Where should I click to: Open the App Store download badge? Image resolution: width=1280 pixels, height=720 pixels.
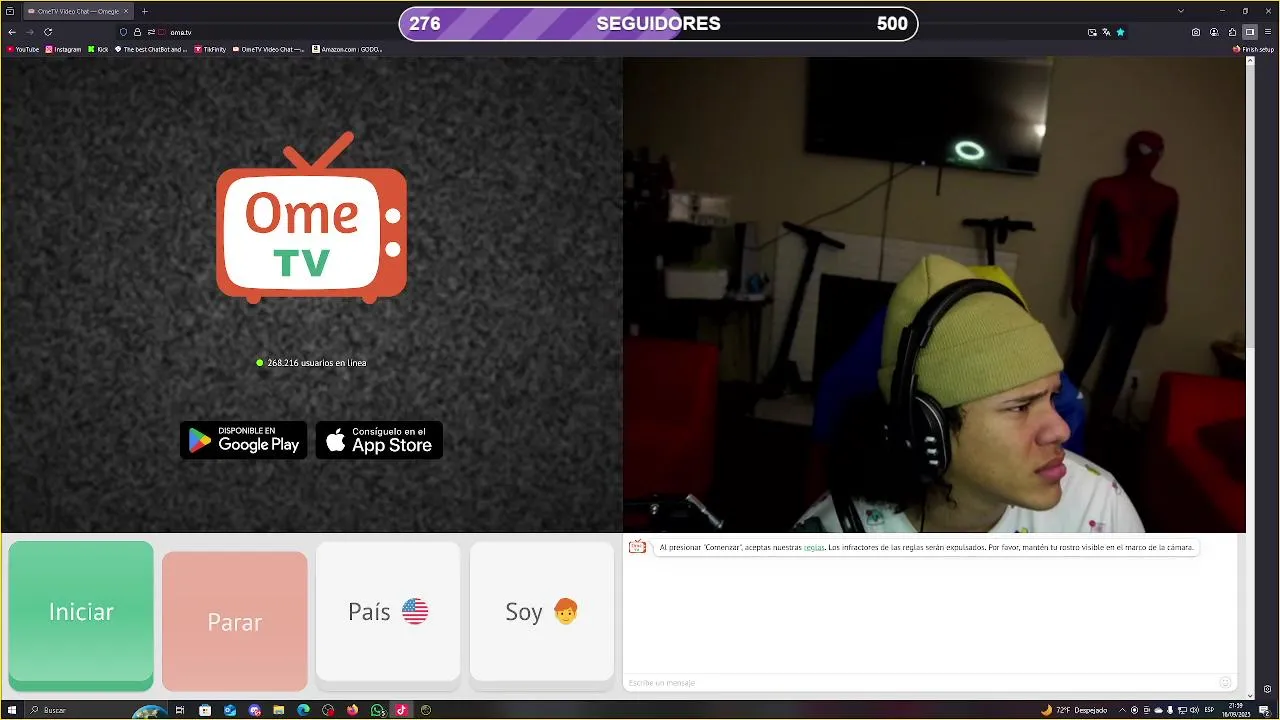tap(379, 440)
